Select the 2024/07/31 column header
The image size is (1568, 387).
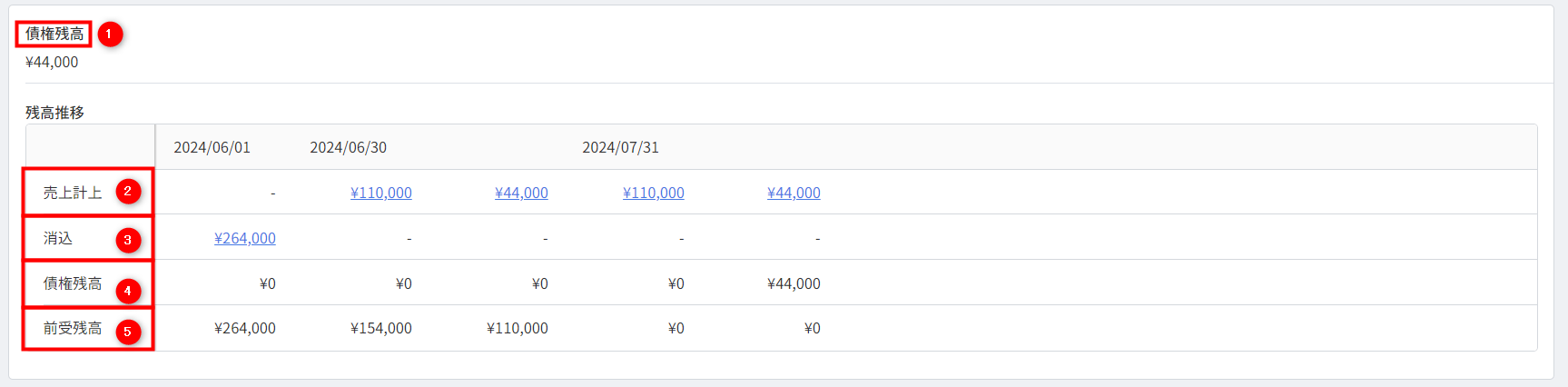coord(620,147)
